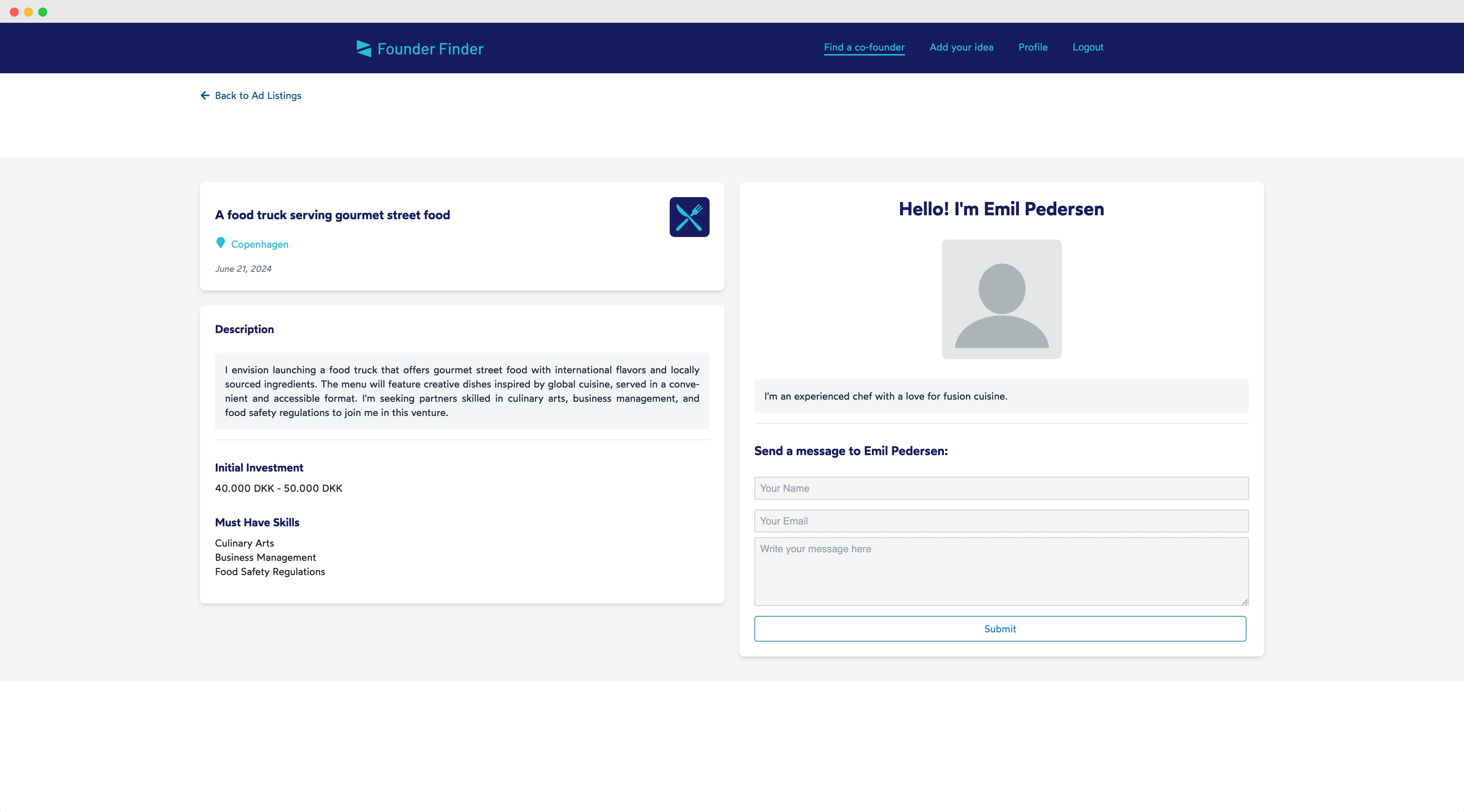Click the description paragraph text
Viewport: 1464px width, 812px height.
pyautogui.click(x=461, y=391)
